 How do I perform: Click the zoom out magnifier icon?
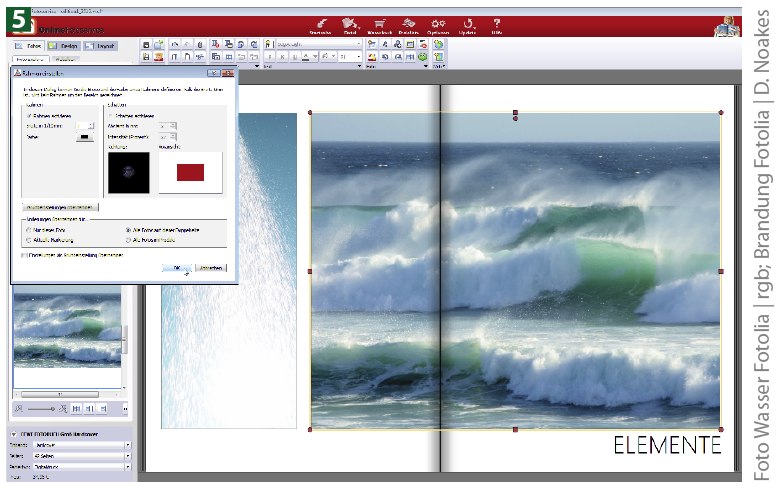(x=19, y=409)
